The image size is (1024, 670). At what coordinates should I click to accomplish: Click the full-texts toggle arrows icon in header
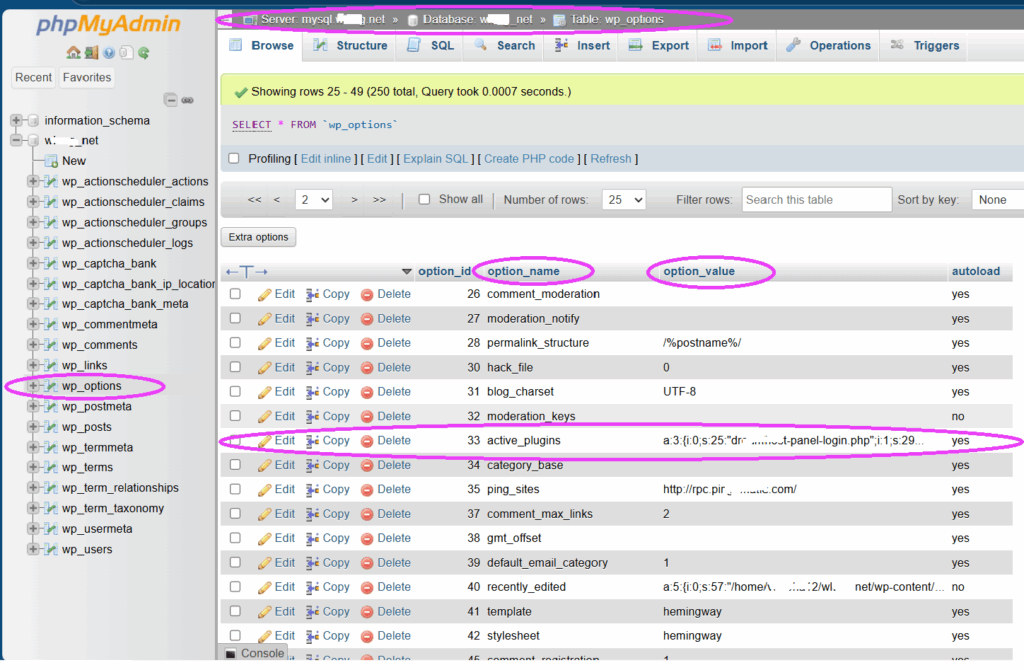pyautogui.click(x=247, y=272)
